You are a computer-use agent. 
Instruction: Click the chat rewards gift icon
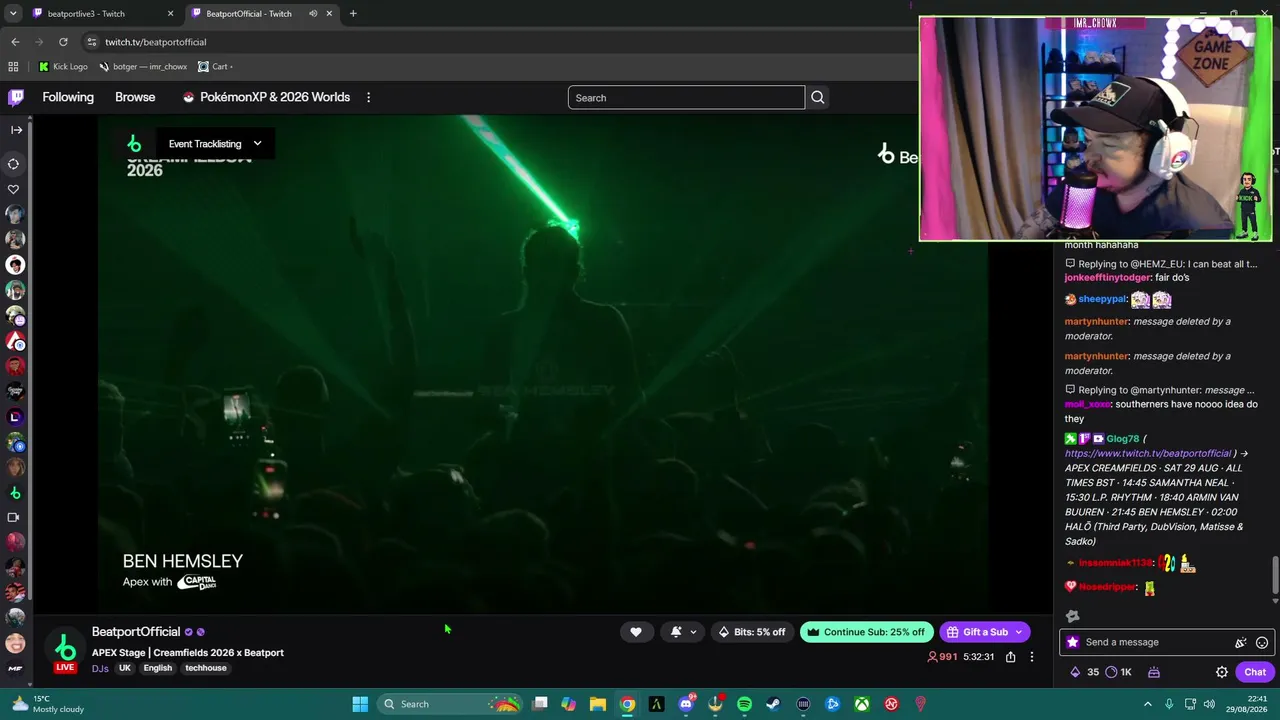click(1153, 672)
